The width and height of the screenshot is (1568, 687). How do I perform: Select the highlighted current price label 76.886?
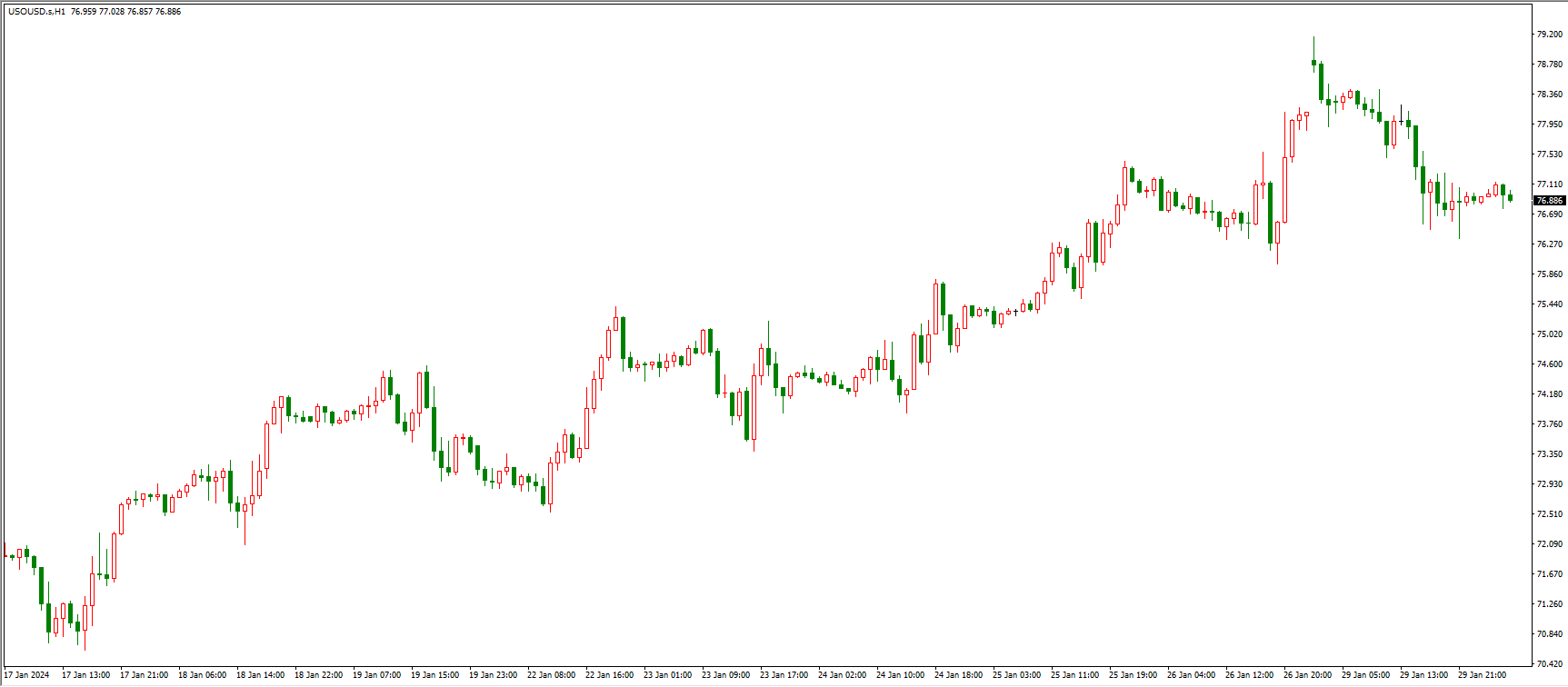pos(1550,200)
